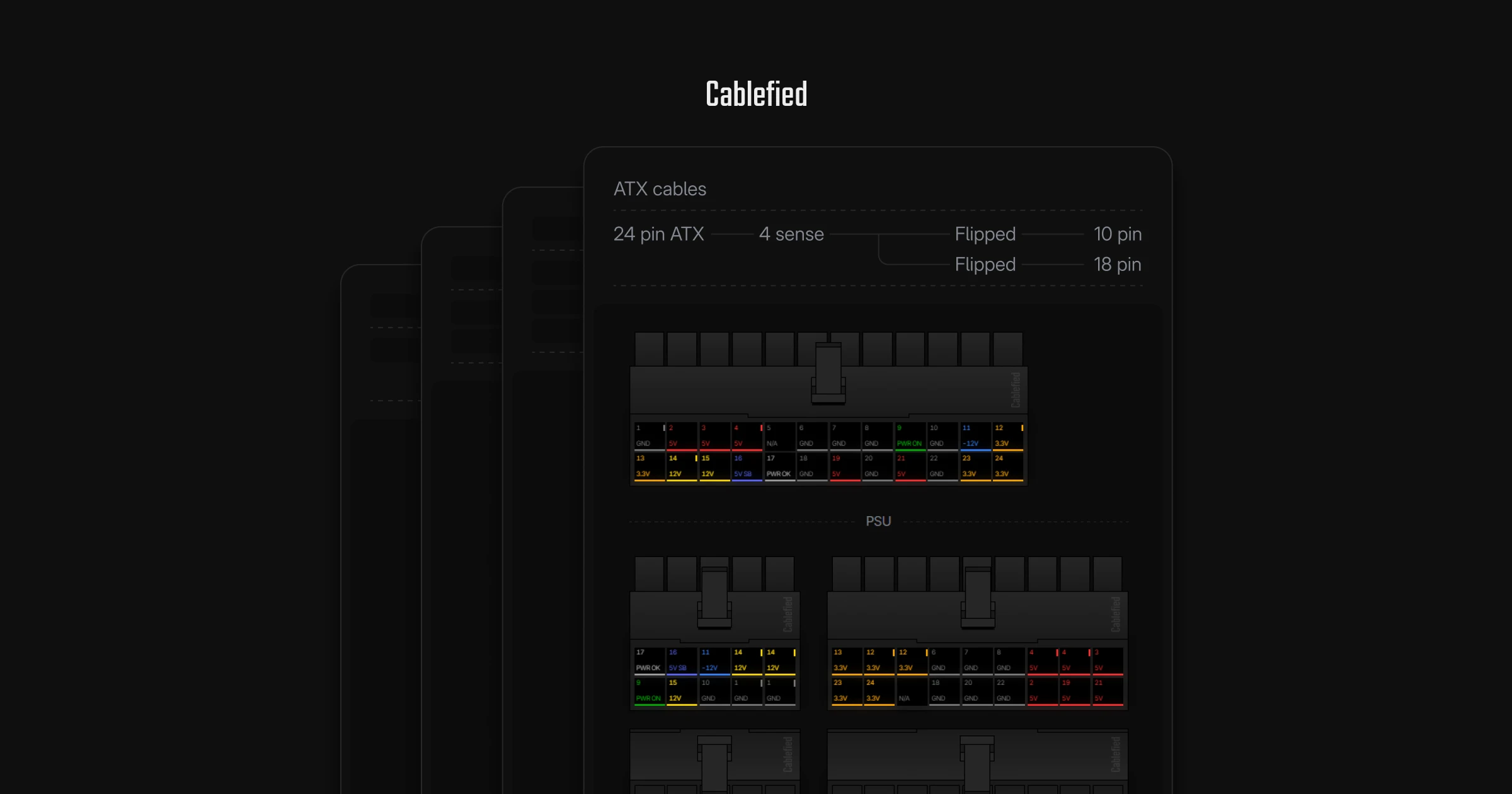Click pin 17 PWR OK on 10-pin PSU connector
Image resolution: width=1512 pixels, height=794 pixels.
[650, 660]
